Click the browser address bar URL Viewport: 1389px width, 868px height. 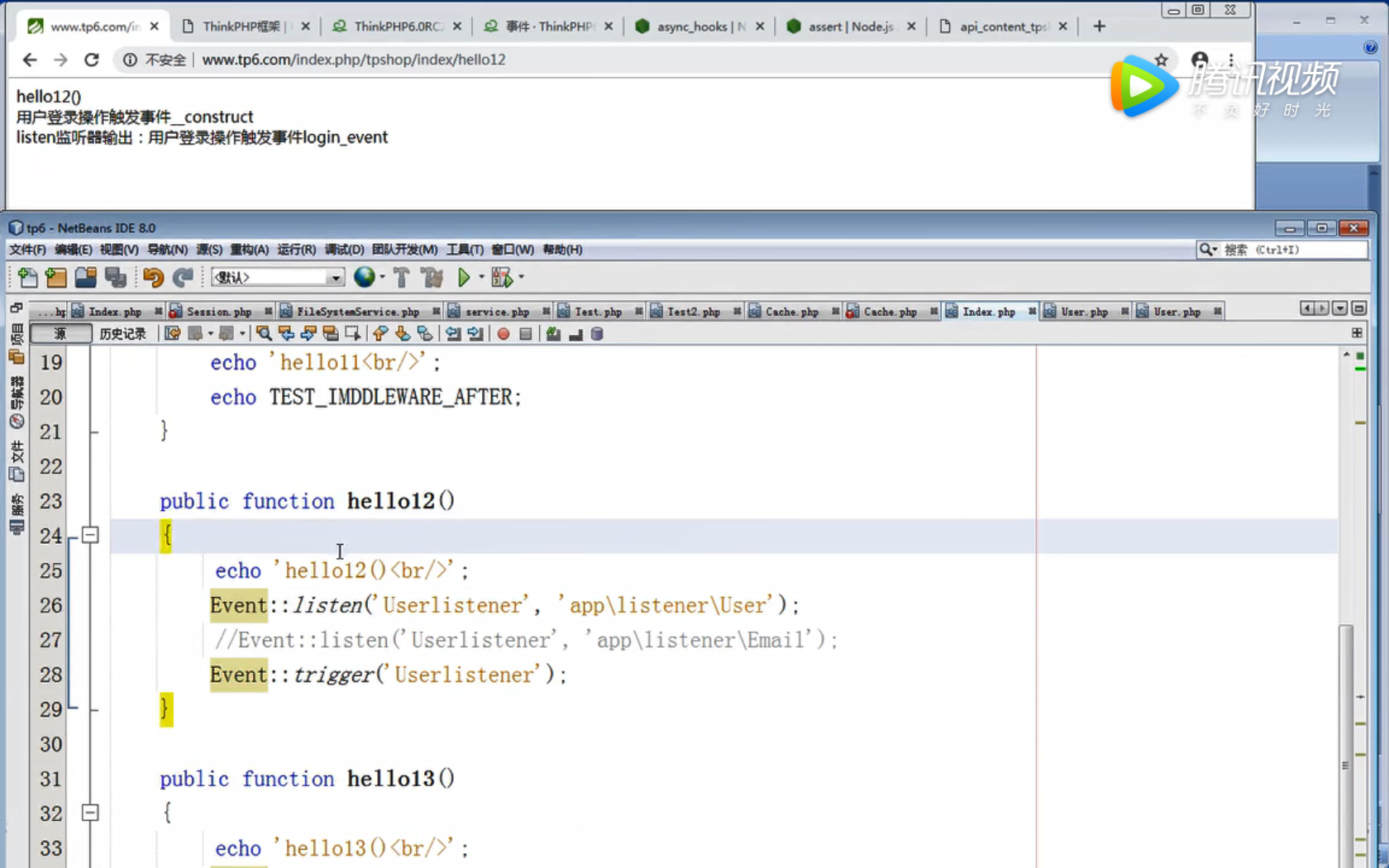coord(354,60)
